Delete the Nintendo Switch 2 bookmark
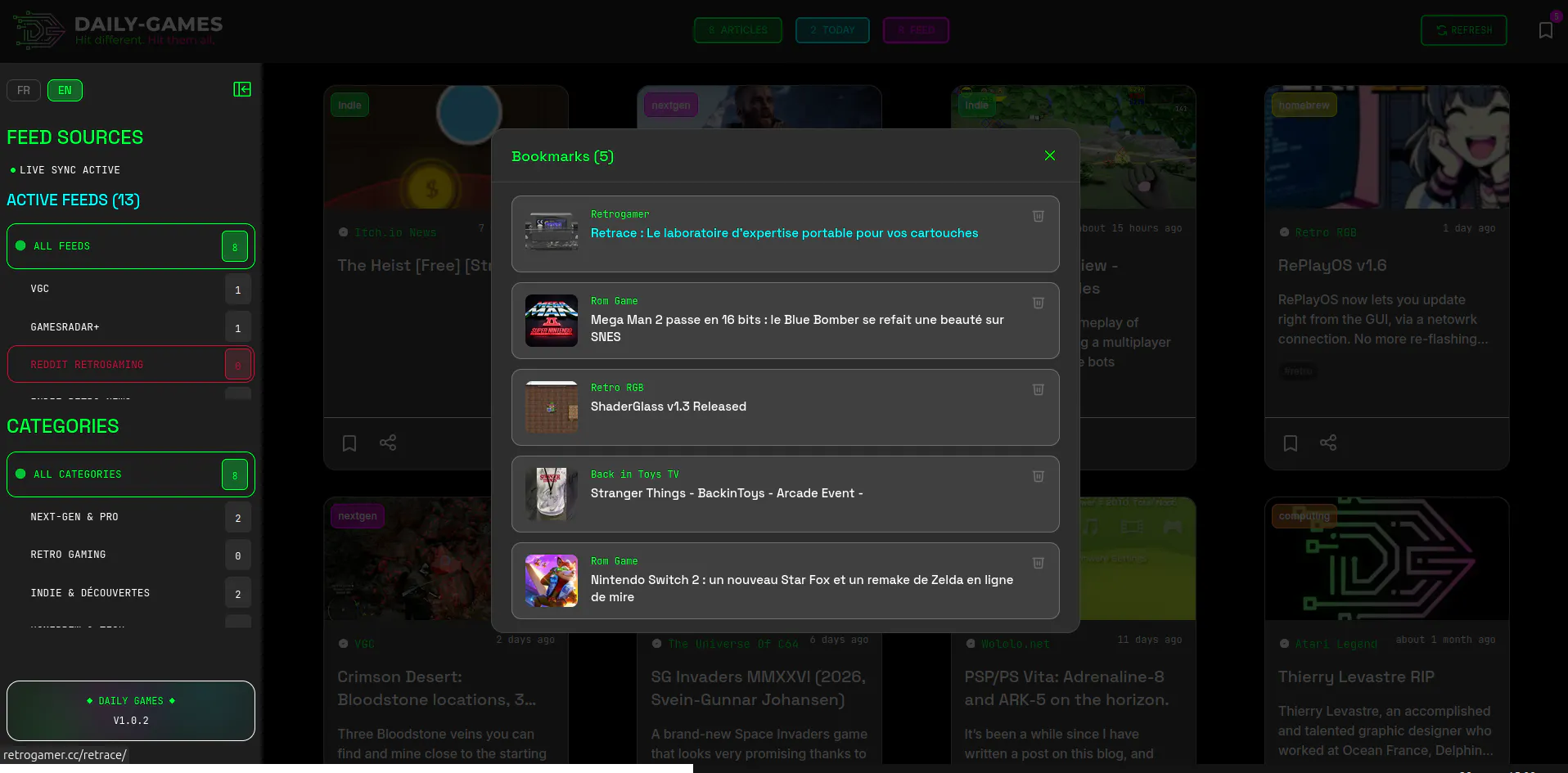The width and height of the screenshot is (1568, 773). tap(1039, 563)
